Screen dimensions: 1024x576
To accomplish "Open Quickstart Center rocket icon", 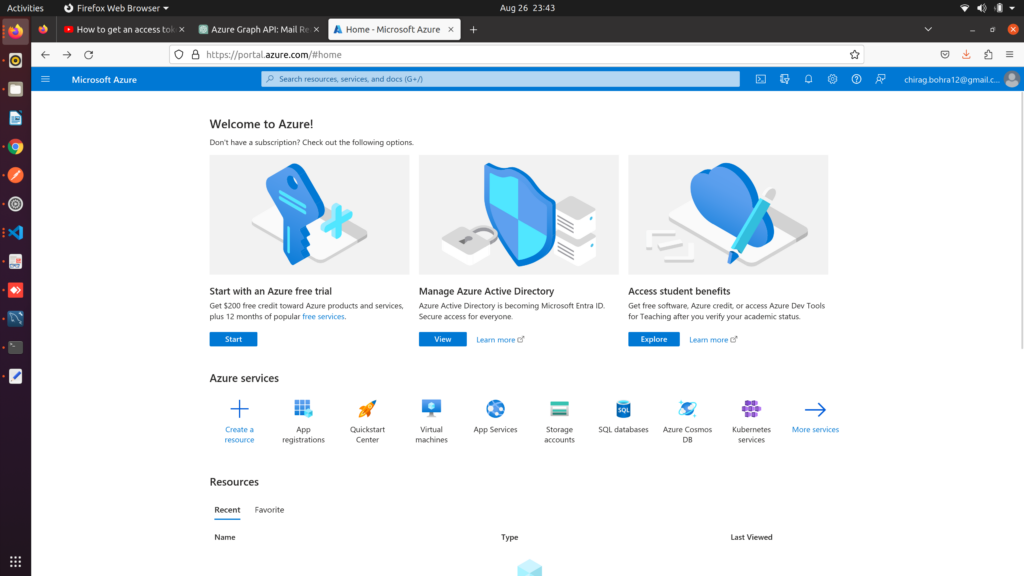I will pyautogui.click(x=367, y=409).
